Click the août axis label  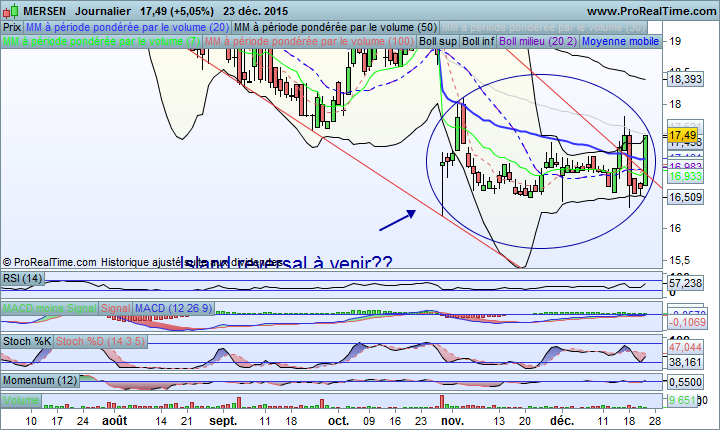click(114, 421)
